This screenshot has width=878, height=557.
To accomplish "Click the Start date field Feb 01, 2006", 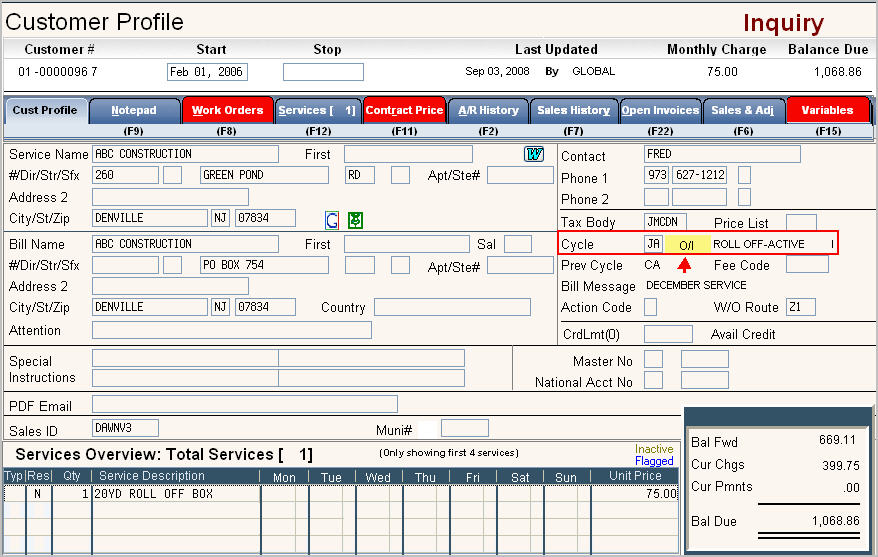I will [207, 72].
